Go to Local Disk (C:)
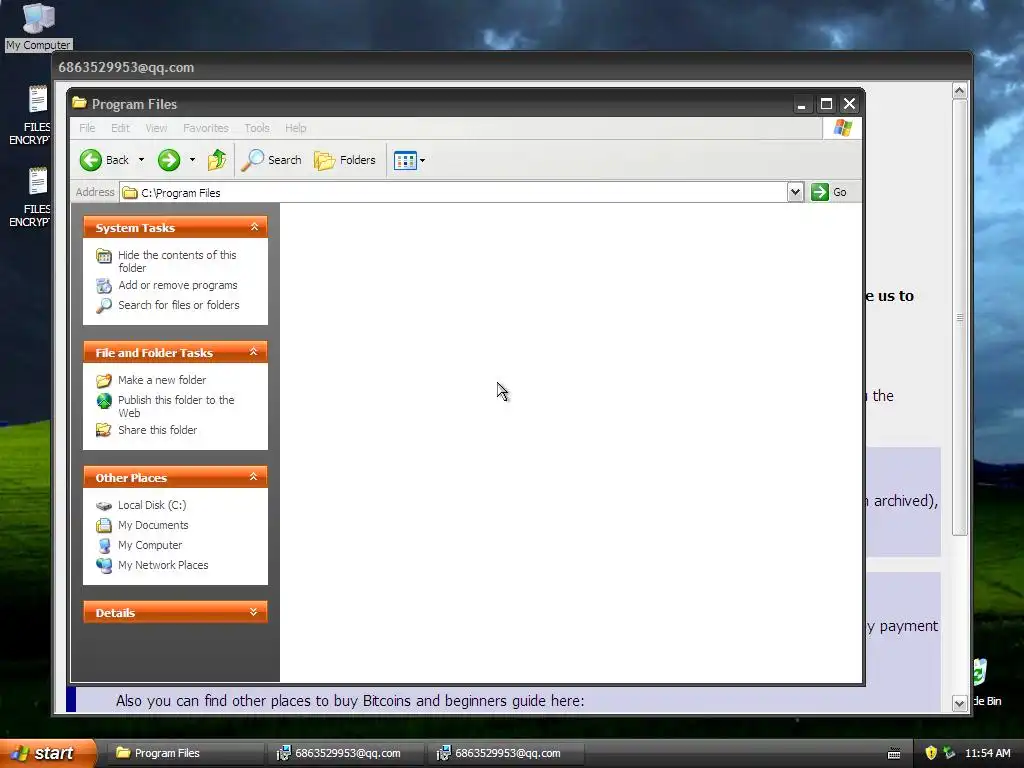 click(x=152, y=505)
